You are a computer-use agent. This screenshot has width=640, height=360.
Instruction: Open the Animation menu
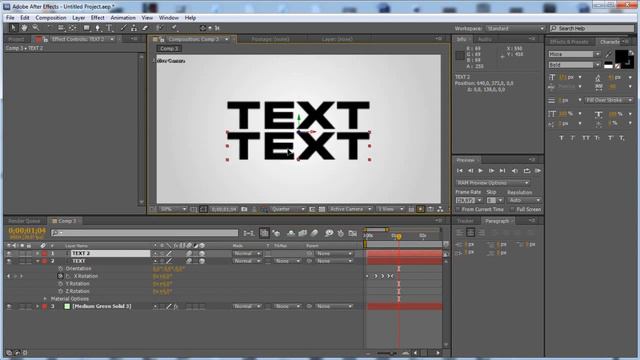[123, 18]
